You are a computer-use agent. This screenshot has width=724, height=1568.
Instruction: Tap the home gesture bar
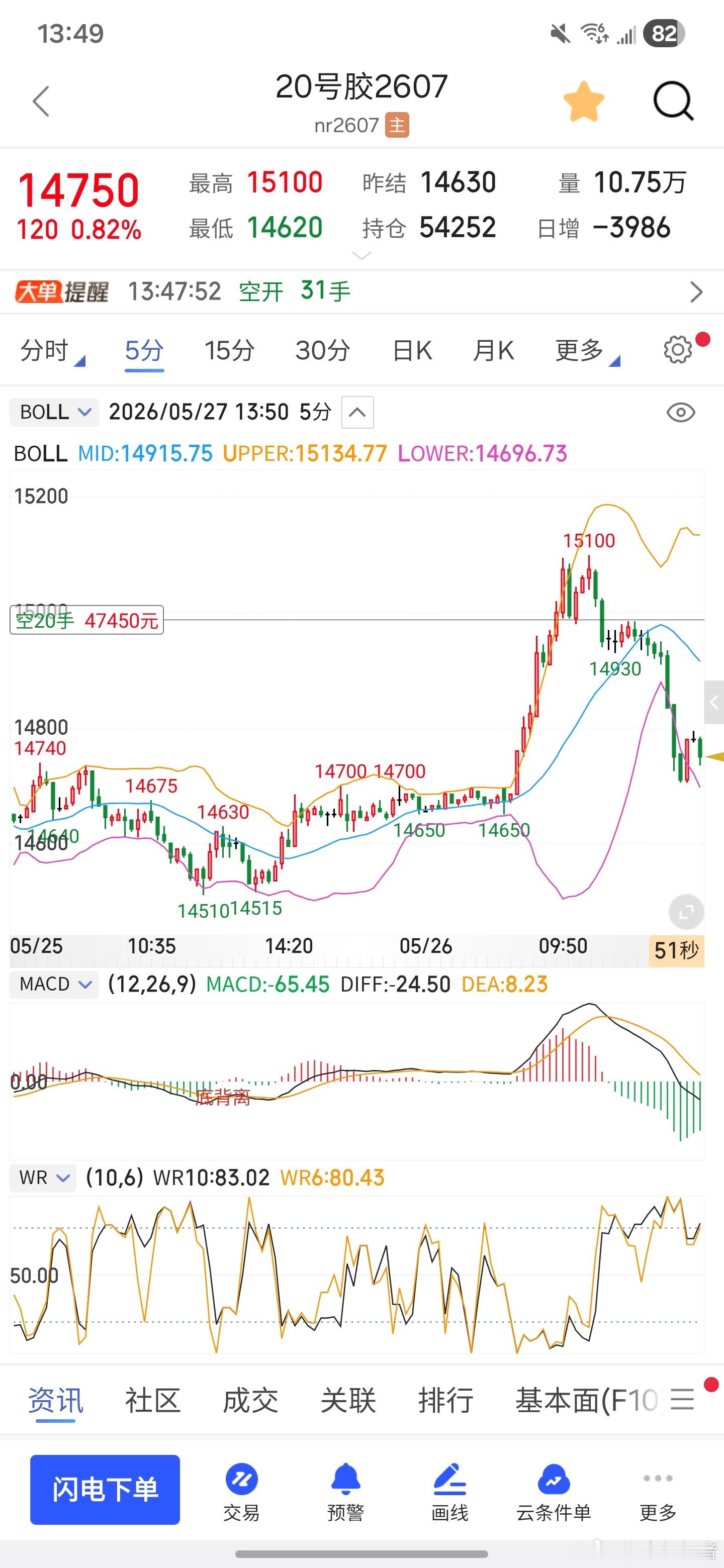coord(361,1554)
